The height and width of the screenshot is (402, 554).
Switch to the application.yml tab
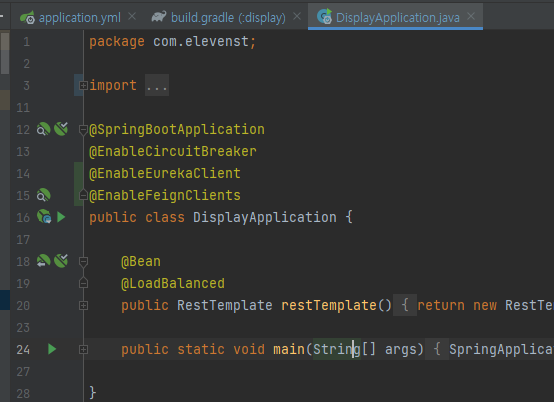click(x=78, y=17)
